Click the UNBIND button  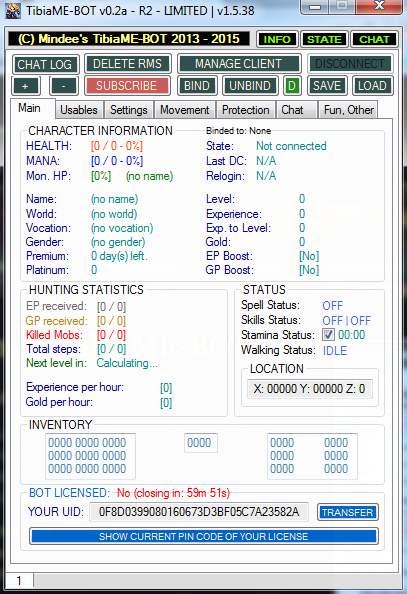[250, 86]
